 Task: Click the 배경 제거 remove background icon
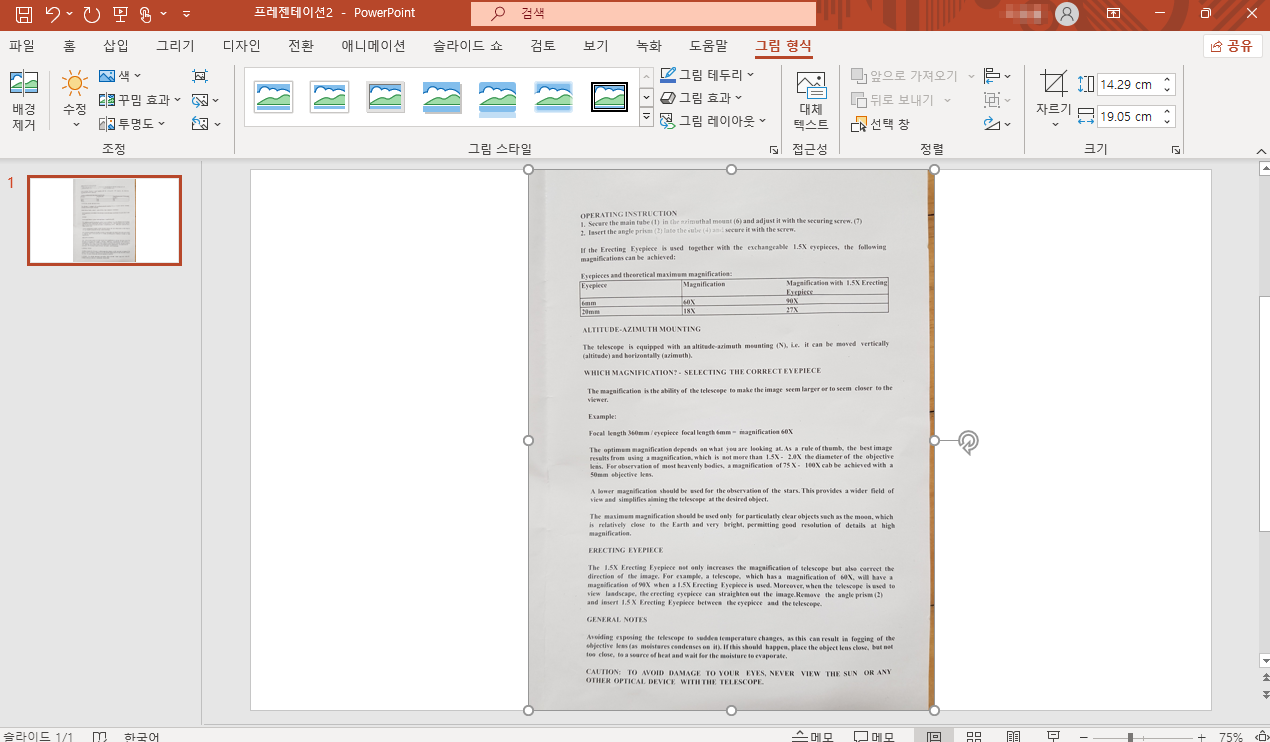pos(24,102)
